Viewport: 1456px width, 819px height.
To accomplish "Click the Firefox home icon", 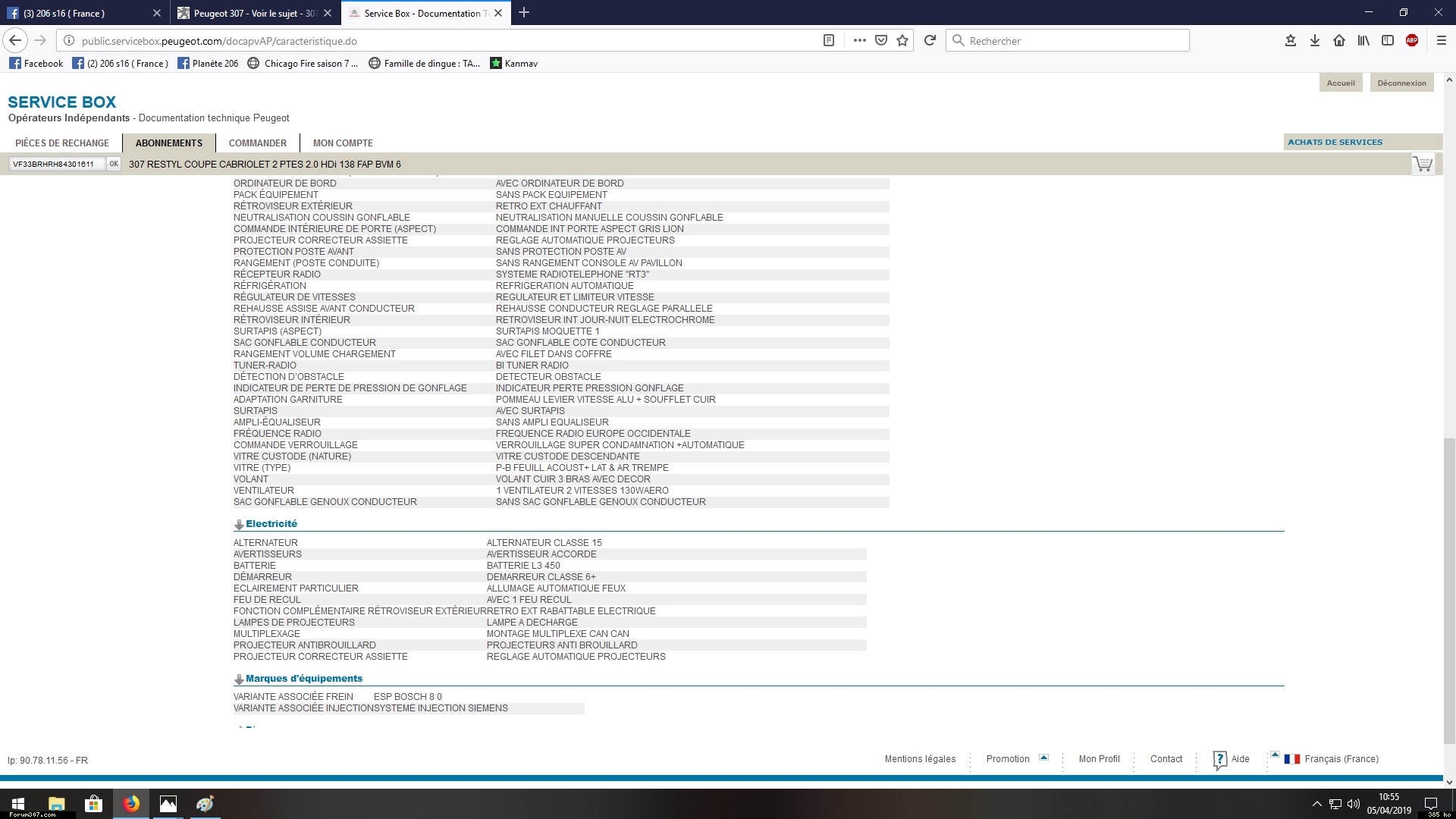I will (1339, 41).
